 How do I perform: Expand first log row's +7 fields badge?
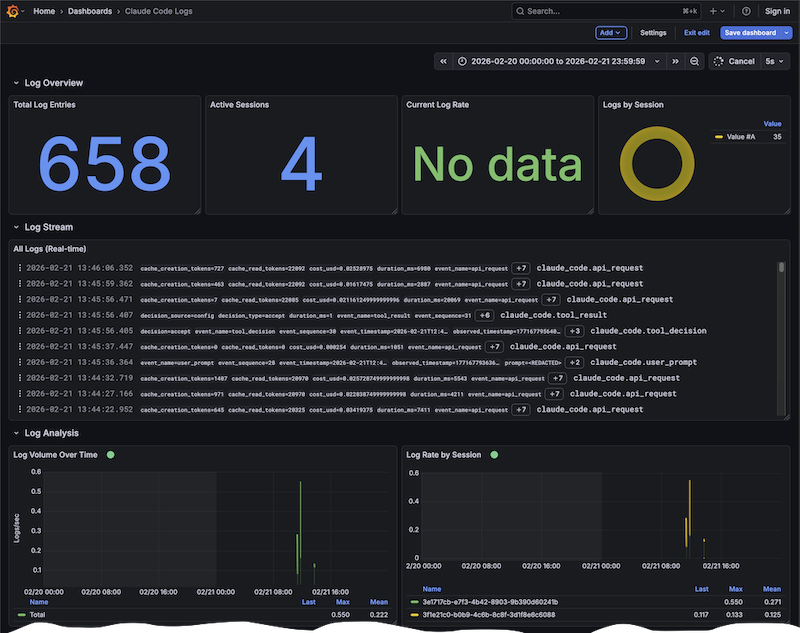coord(521,268)
